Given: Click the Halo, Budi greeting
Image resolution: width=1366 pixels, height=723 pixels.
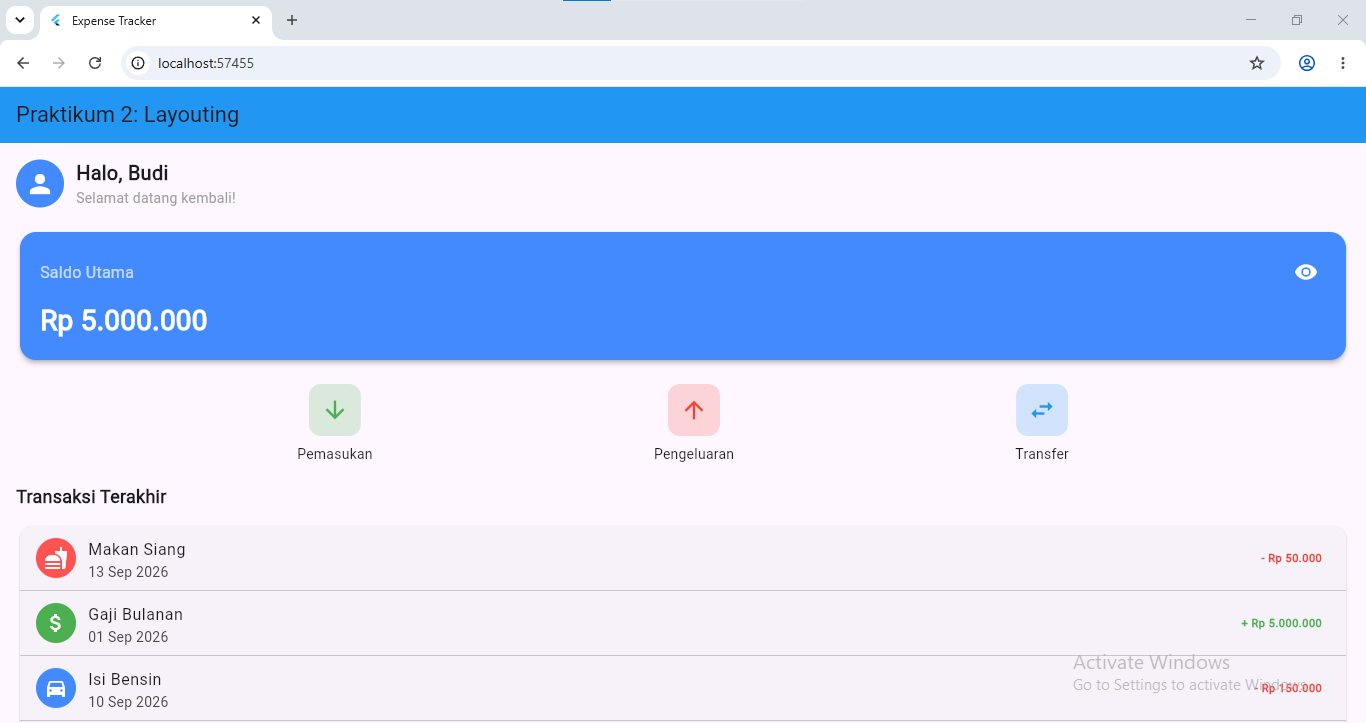Looking at the screenshot, I should pos(122,173).
